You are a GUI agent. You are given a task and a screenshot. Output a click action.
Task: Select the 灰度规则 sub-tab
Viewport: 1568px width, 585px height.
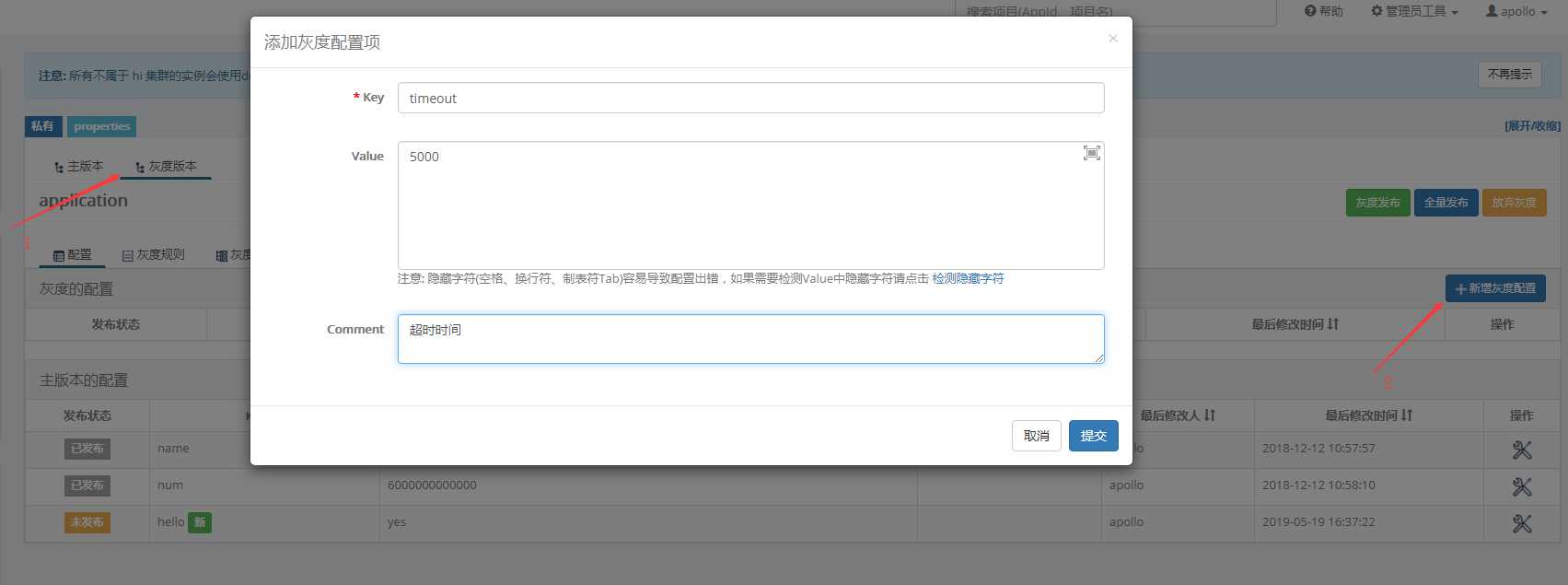click(154, 254)
